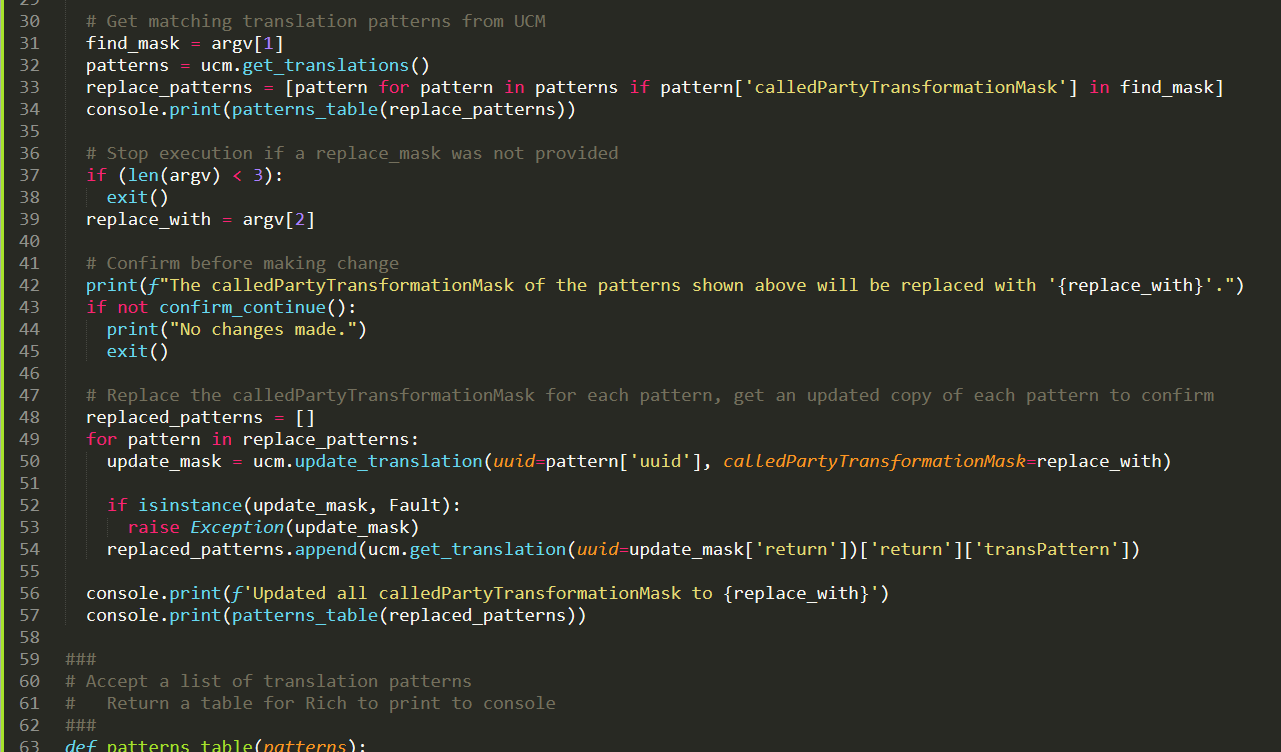Click line number 37 in the gutter
This screenshot has height=752, width=1281.
29,175
